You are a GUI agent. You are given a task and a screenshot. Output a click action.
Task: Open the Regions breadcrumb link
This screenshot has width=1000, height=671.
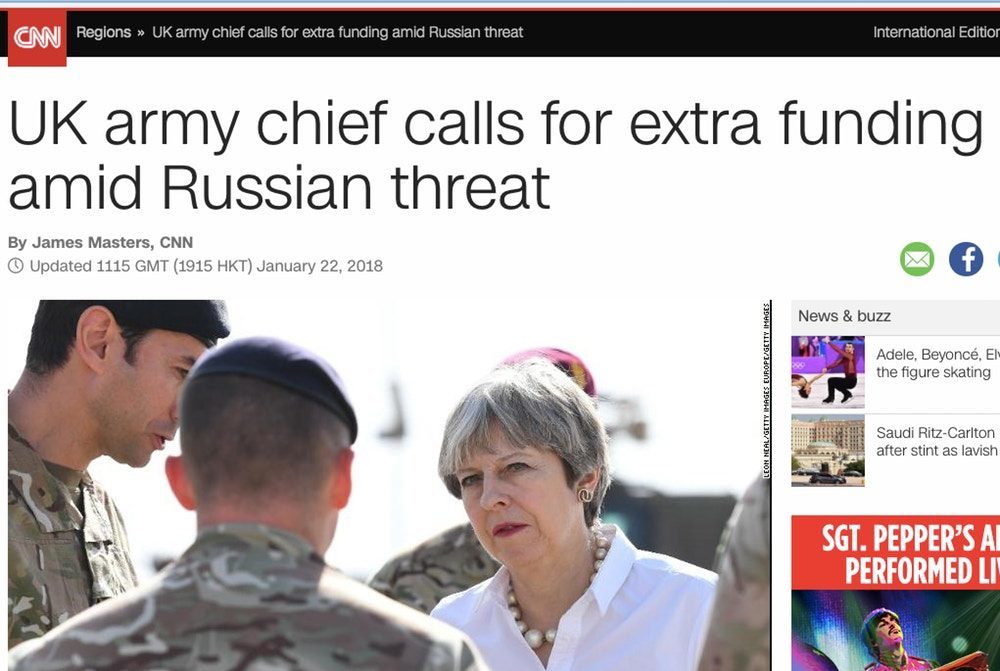(103, 32)
